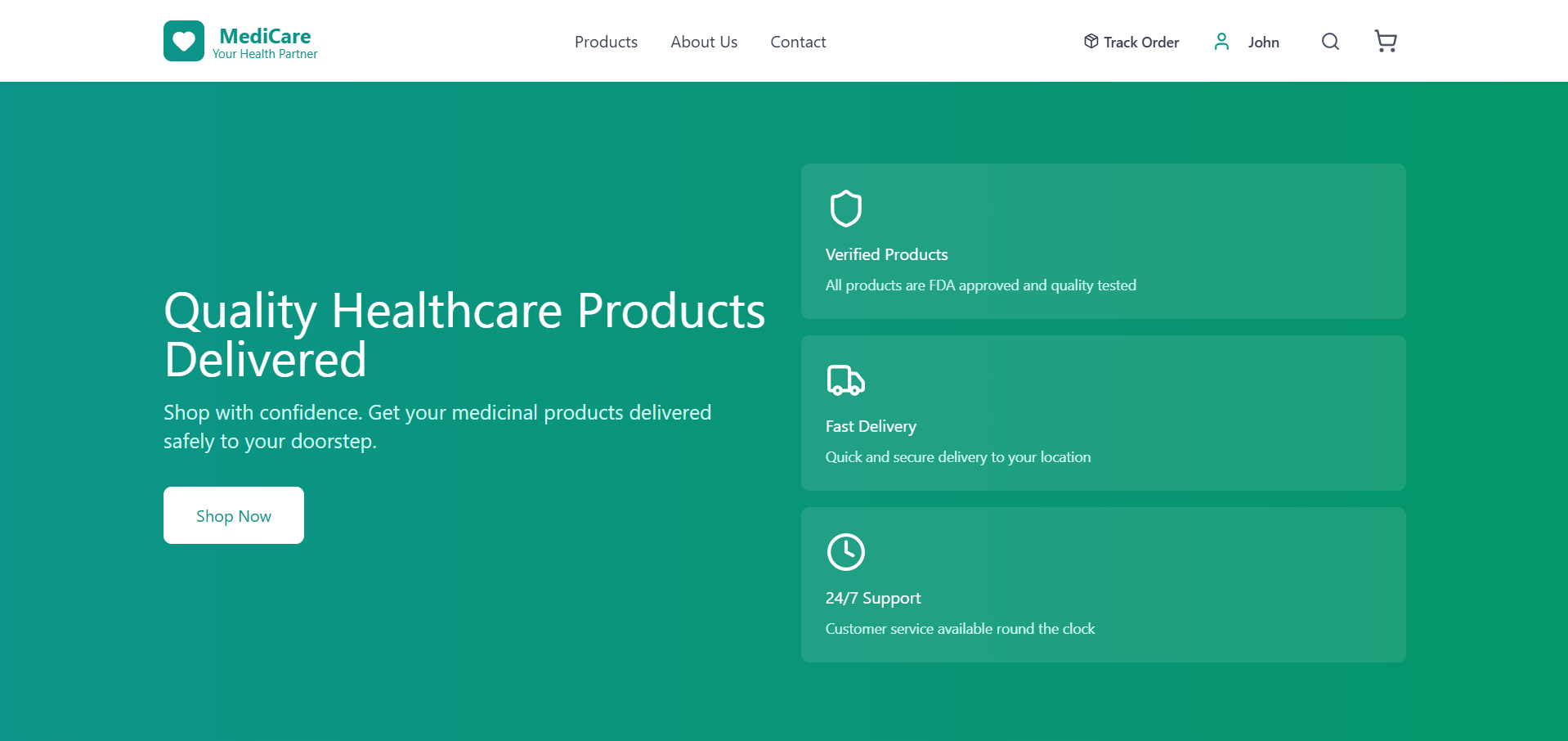The image size is (1568, 741).
Task: Click the MediCare brand name text
Action: (x=265, y=36)
